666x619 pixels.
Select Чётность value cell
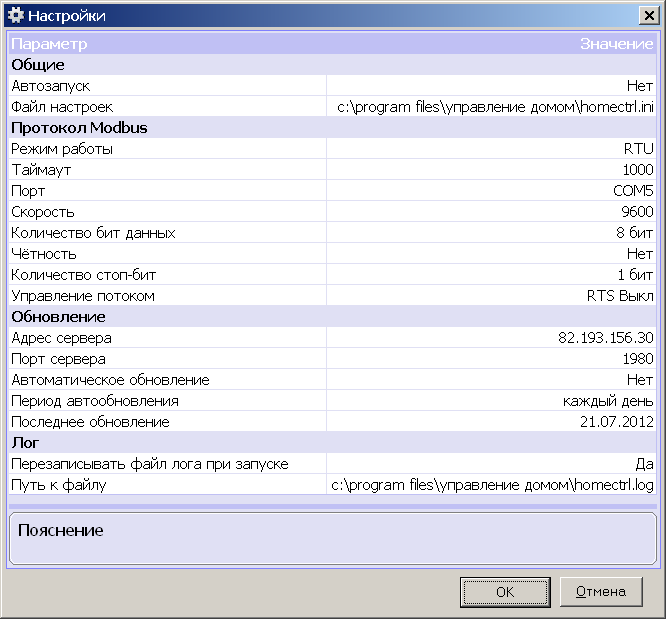[x=639, y=254]
